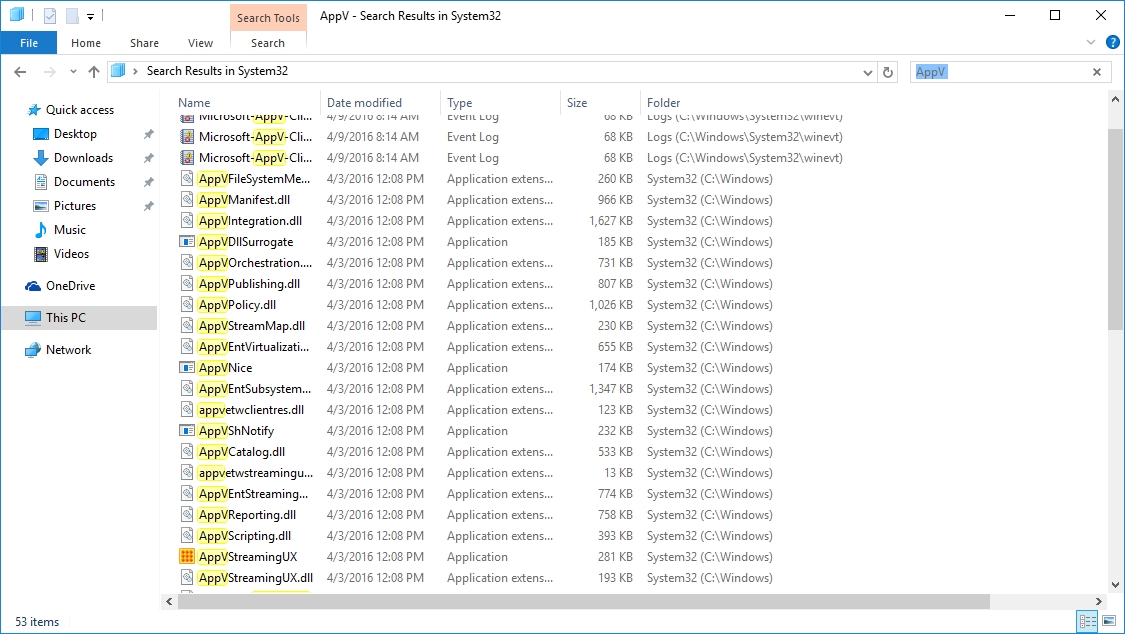The height and width of the screenshot is (634, 1125).
Task: Select the AppVIntegration.dll file
Action: click(250, 221)
